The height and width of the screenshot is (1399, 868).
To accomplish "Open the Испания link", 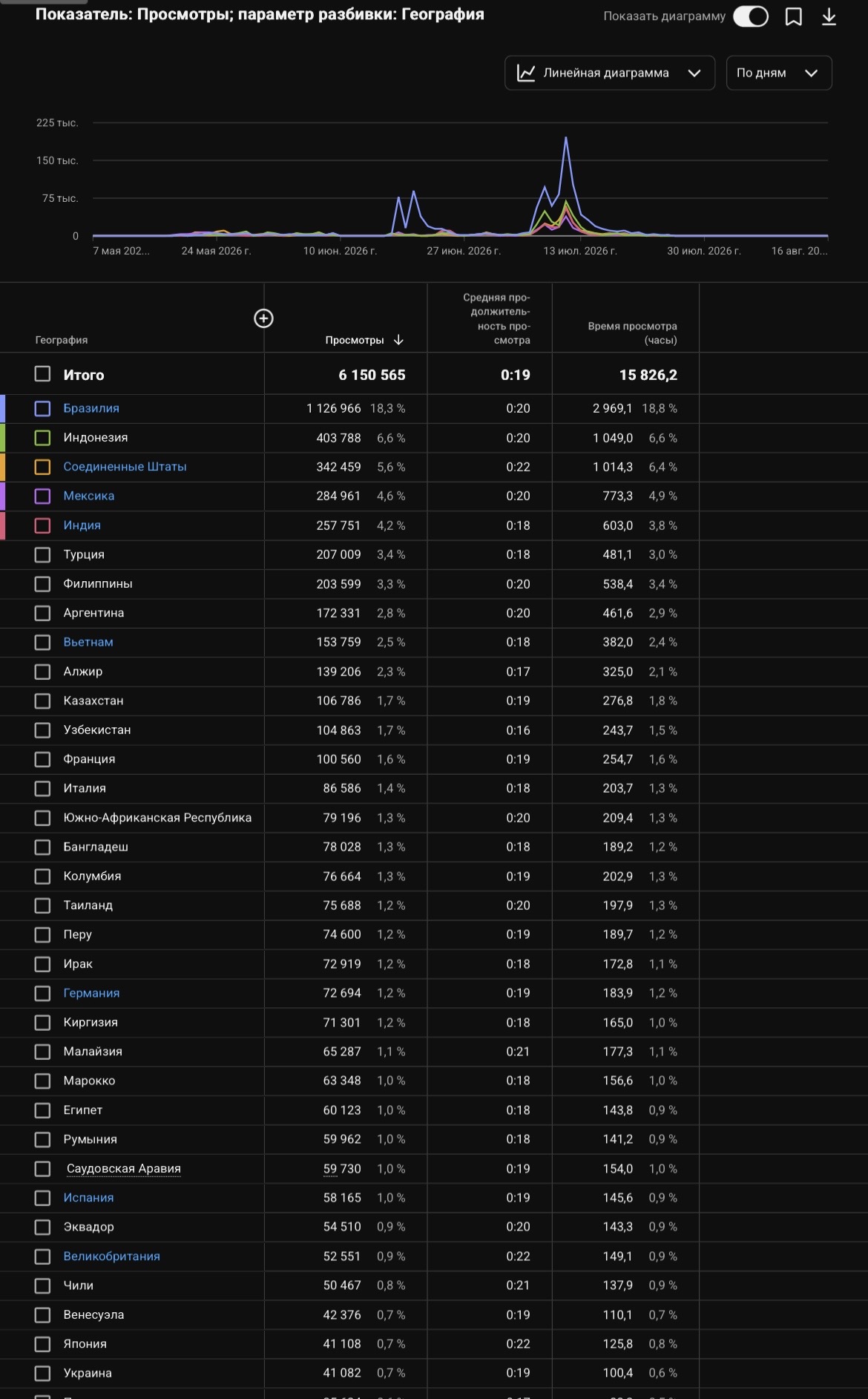I will coord(88,1198).
